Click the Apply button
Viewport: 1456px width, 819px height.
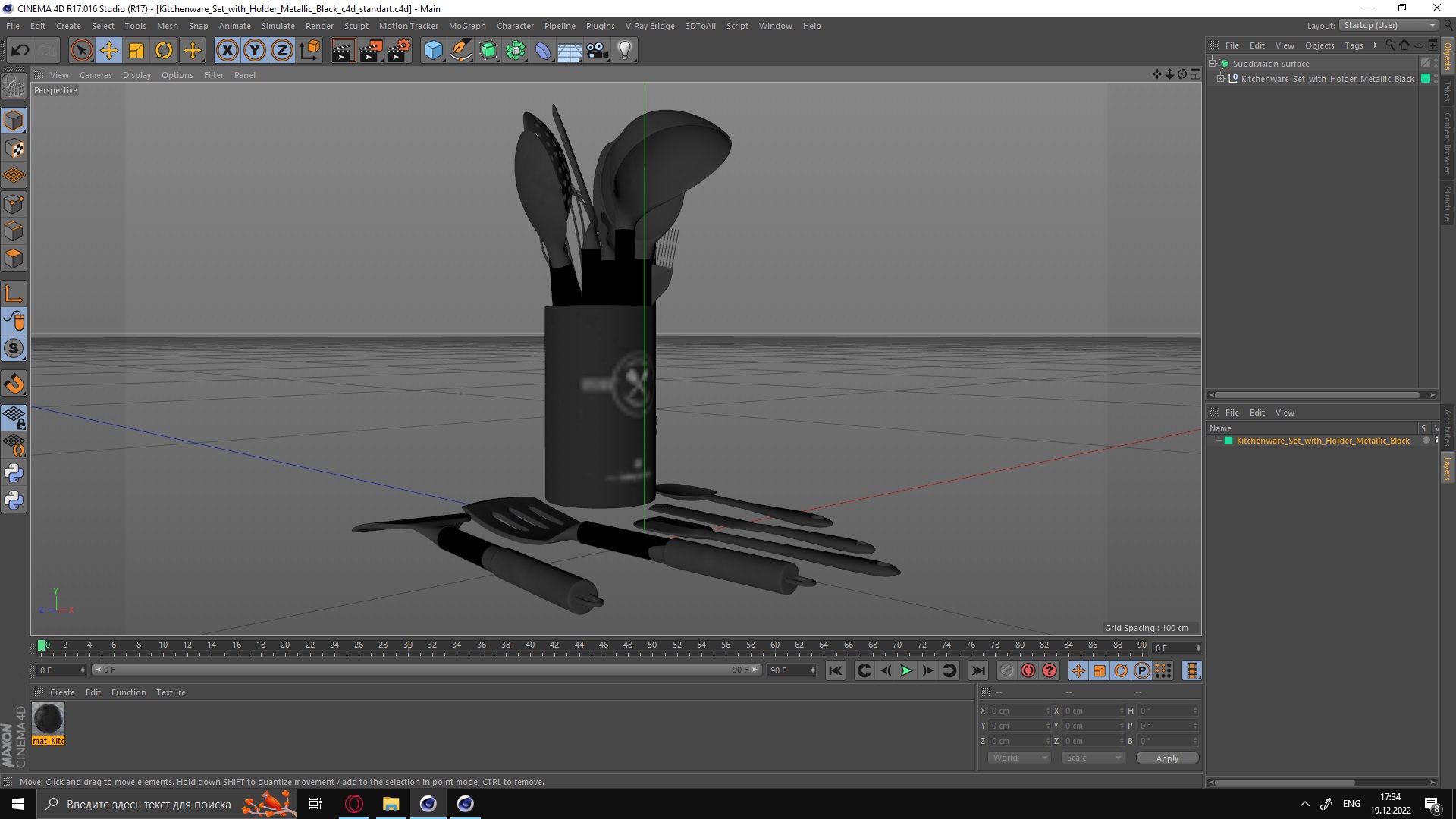[x=1167, y=758]
